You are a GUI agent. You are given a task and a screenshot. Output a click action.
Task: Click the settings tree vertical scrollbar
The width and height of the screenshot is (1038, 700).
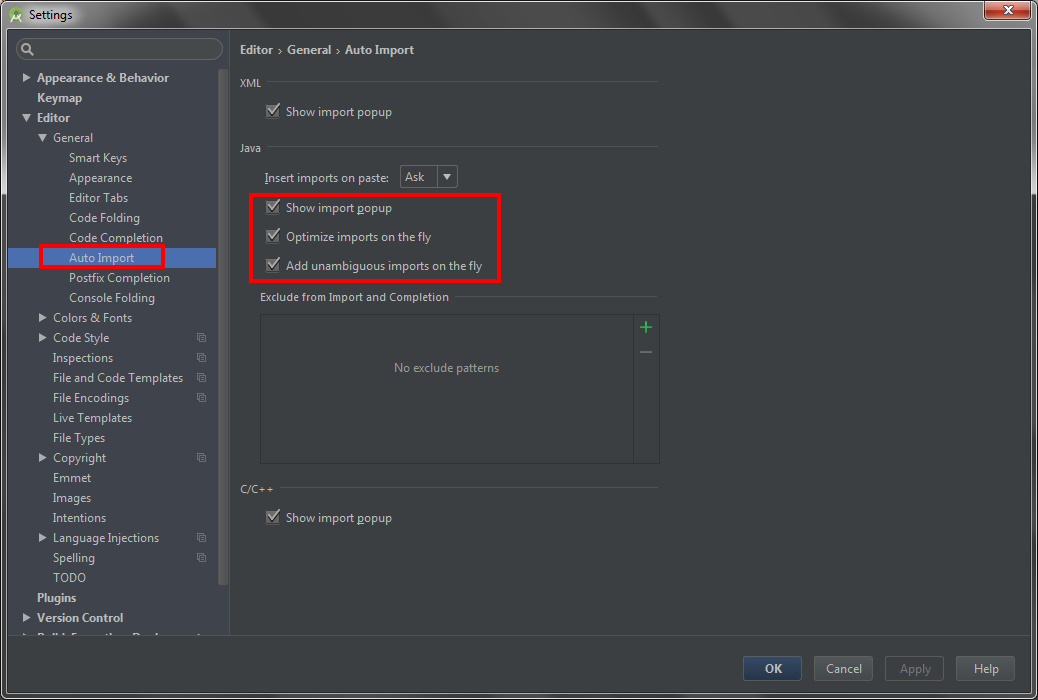223,326
